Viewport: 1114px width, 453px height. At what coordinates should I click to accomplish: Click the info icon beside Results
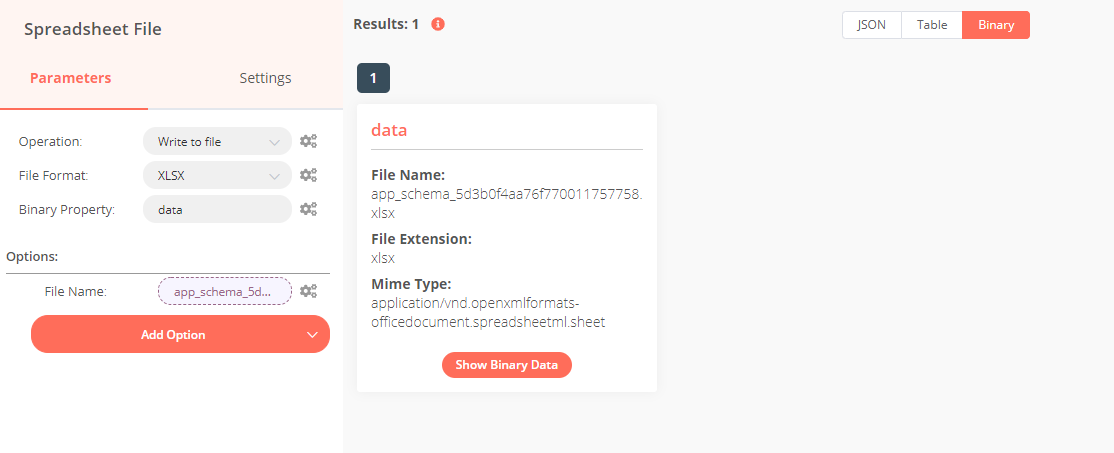[438, 24]
